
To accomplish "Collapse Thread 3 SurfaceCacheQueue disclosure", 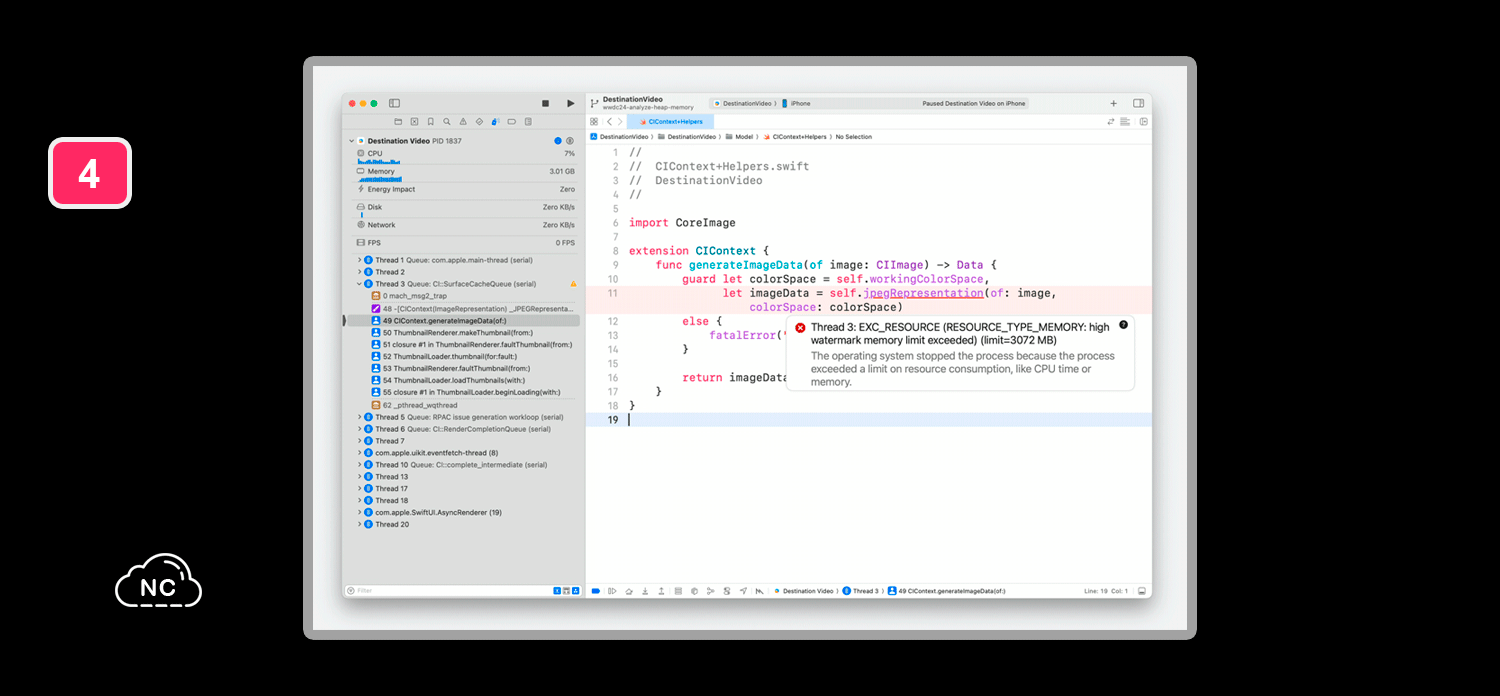I will (x=359, y=284).
